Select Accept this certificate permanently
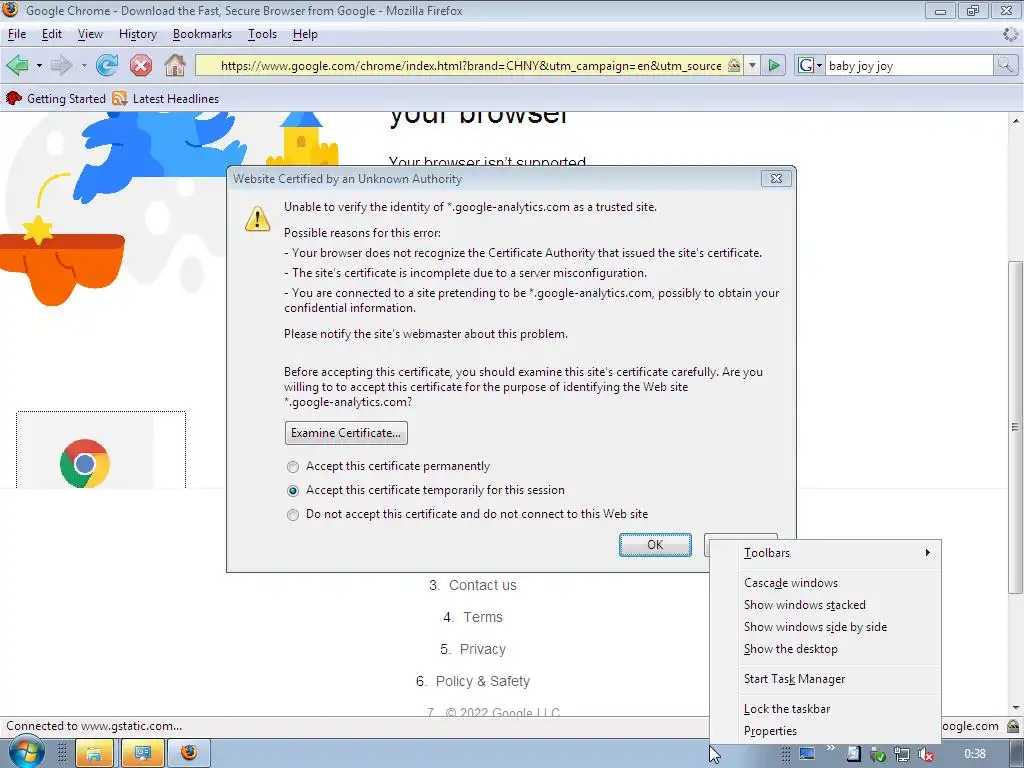This screenshot has width=1024, height=768. click(x=388, y=466)
